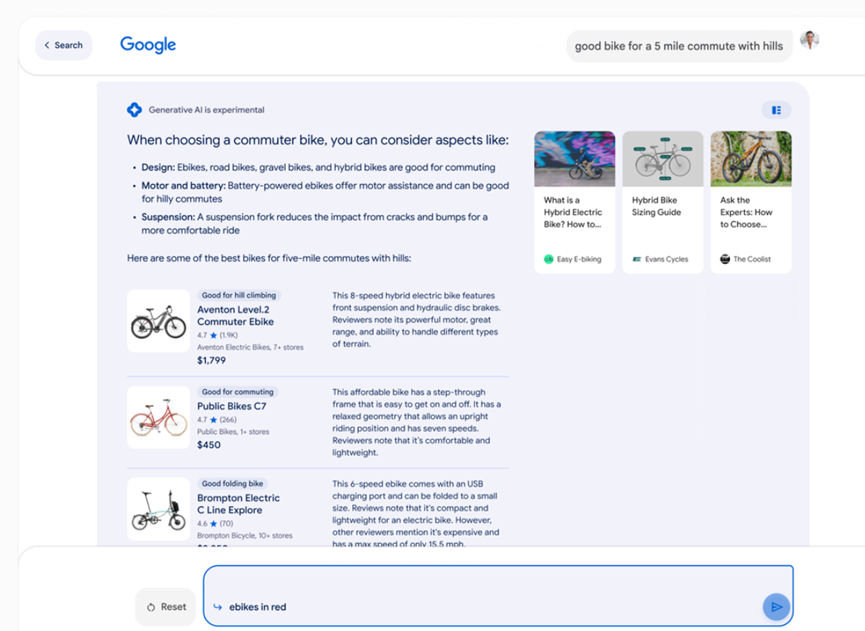Open the Public Bikes C7 thumbnail
The image size is (865, 631).
coord(158,417)
